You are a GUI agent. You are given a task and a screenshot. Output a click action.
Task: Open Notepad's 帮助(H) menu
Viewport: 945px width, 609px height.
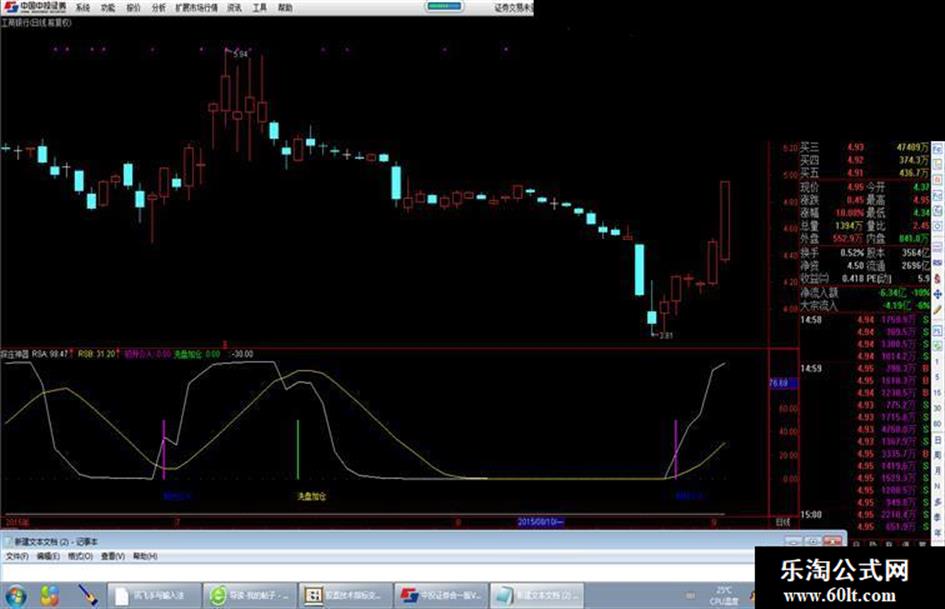(145, 557)
